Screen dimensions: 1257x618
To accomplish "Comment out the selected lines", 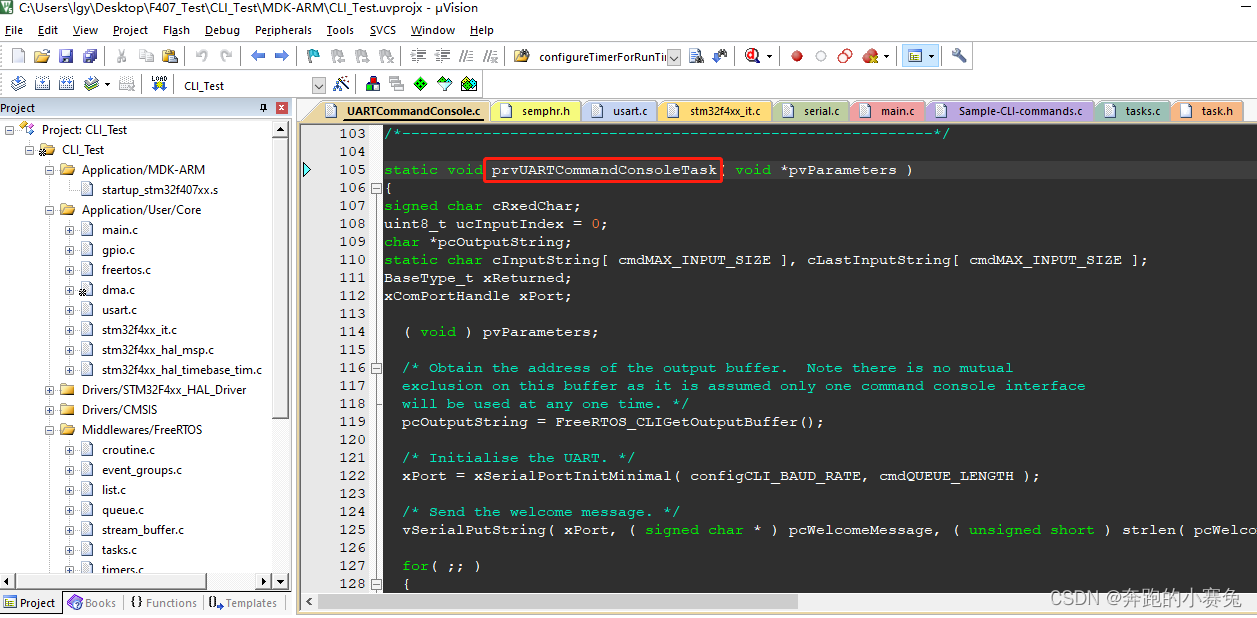I will point(466,56).
